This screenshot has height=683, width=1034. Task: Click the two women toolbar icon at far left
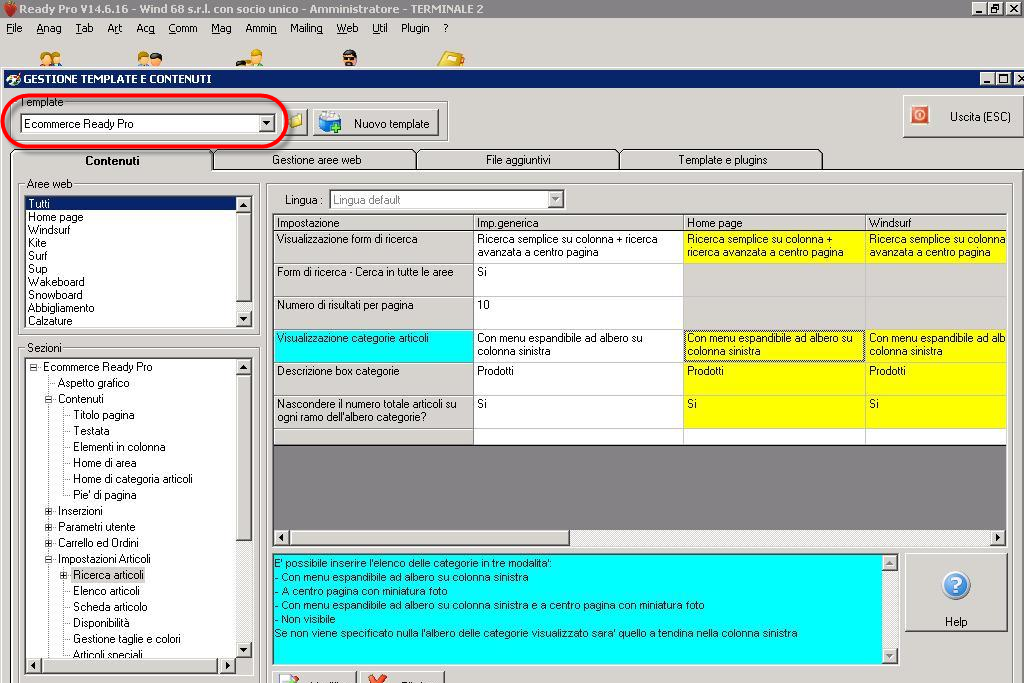50,60
